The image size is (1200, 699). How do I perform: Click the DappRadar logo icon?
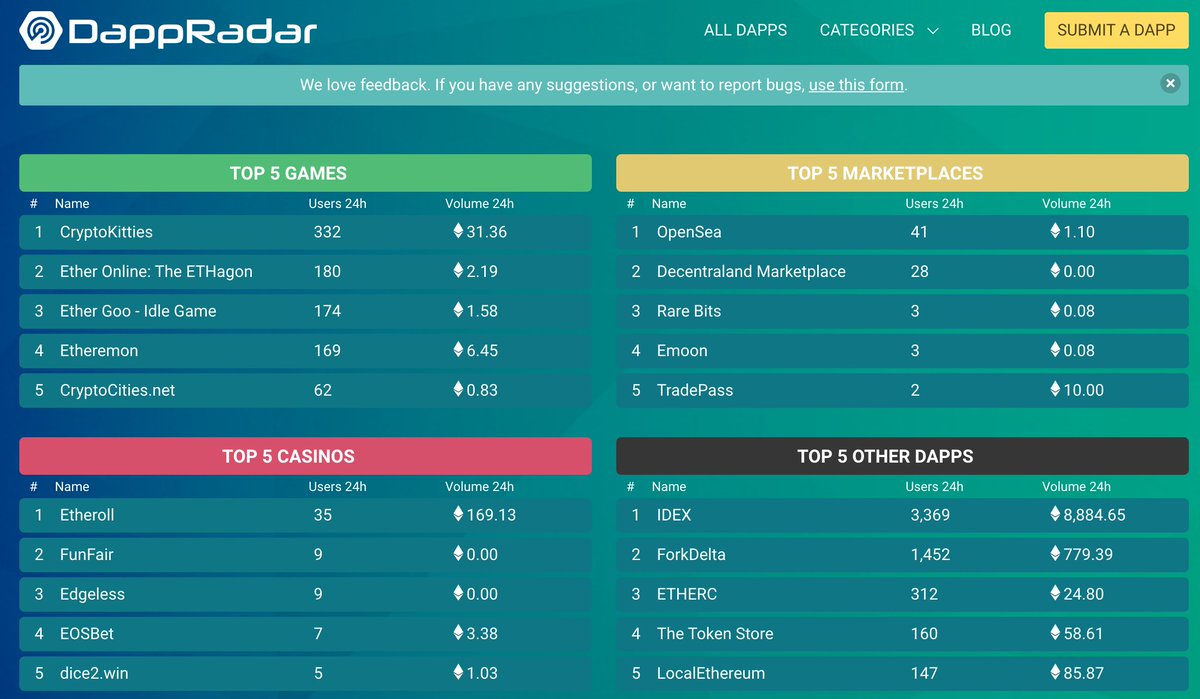point(40,31)
